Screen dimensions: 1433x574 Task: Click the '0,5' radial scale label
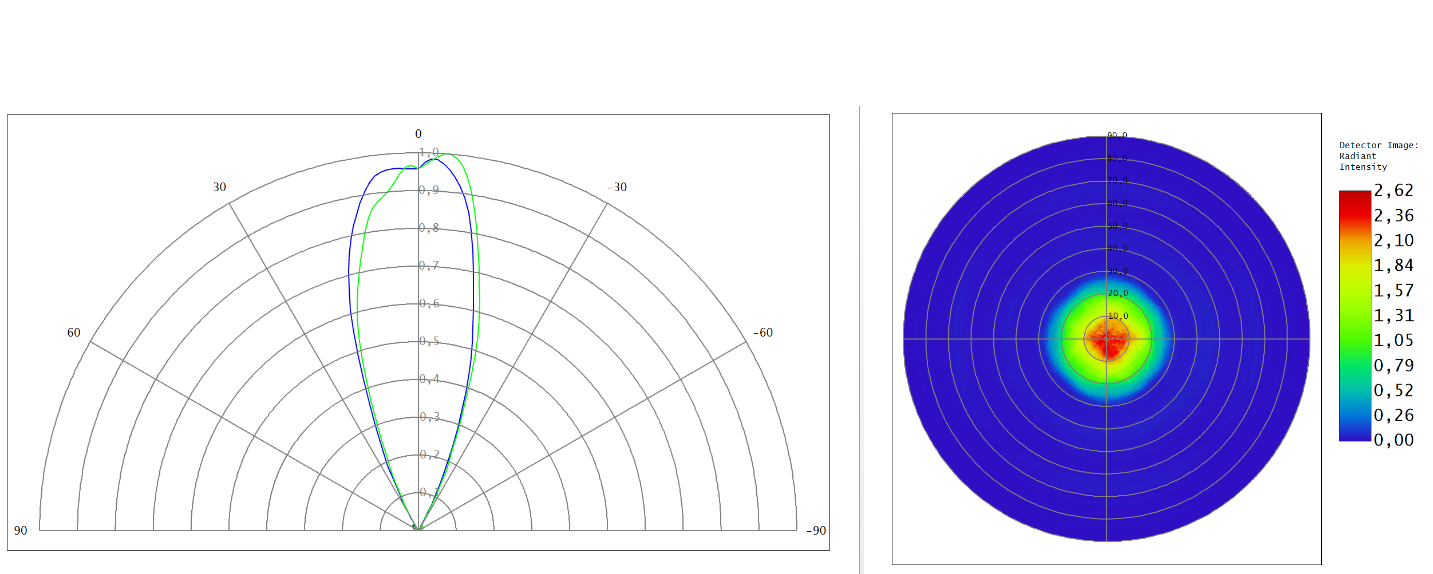click(x=428, y=341)
